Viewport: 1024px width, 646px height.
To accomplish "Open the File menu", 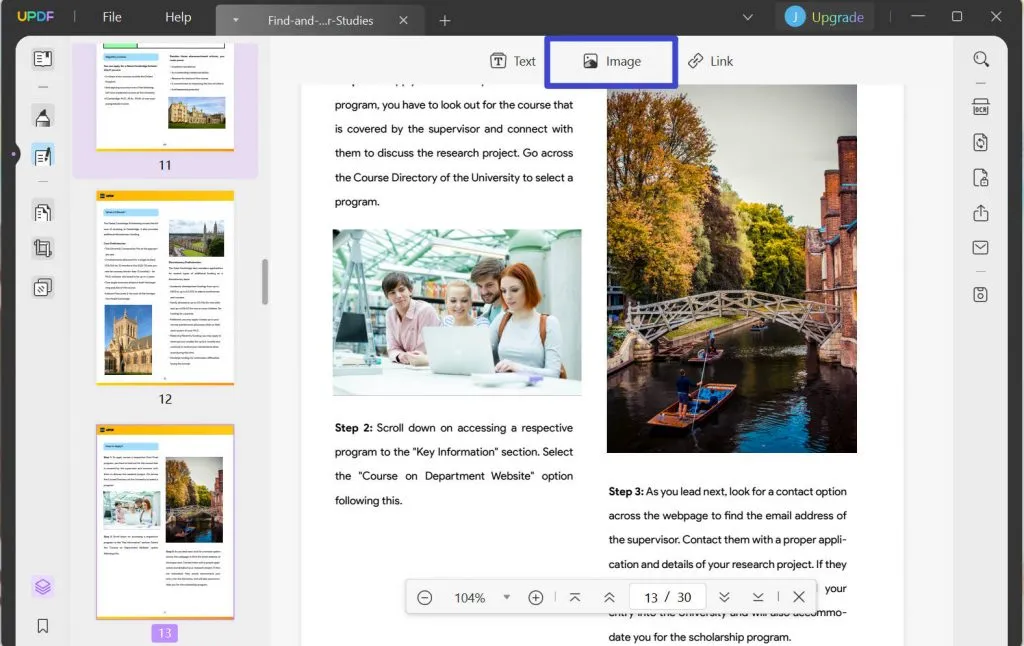I will [112, 17].
